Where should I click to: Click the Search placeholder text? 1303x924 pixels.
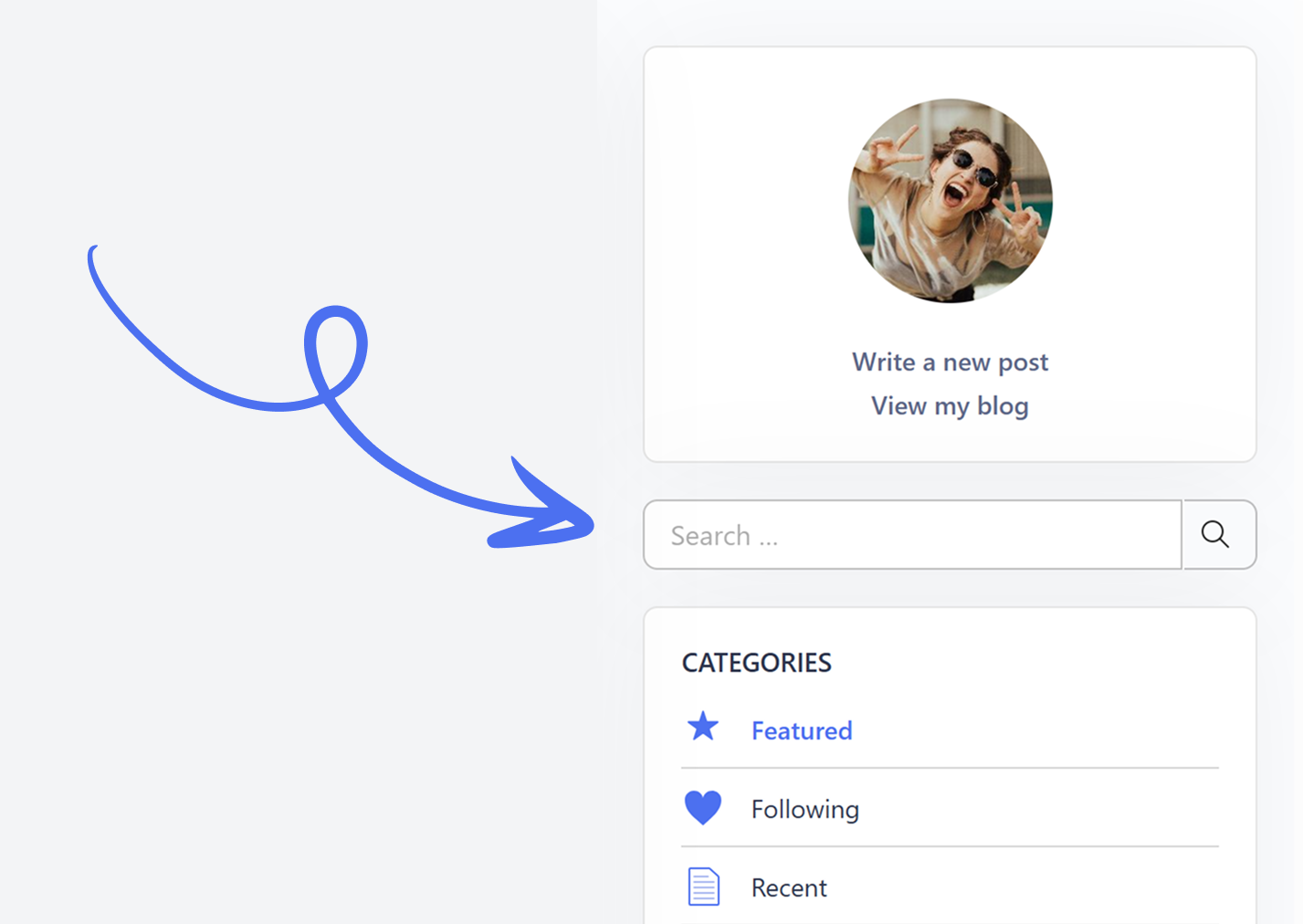tap(723, 536)
